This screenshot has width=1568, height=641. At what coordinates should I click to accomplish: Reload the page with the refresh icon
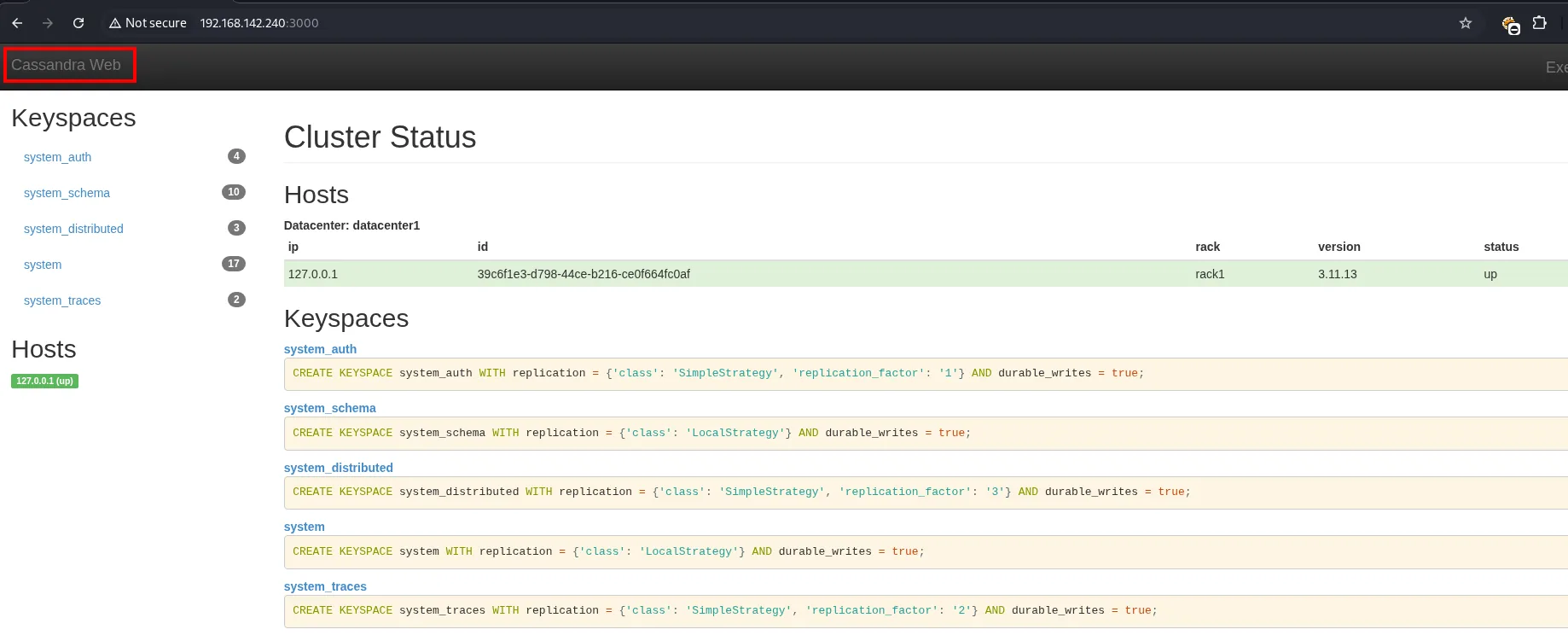[78, 23]
